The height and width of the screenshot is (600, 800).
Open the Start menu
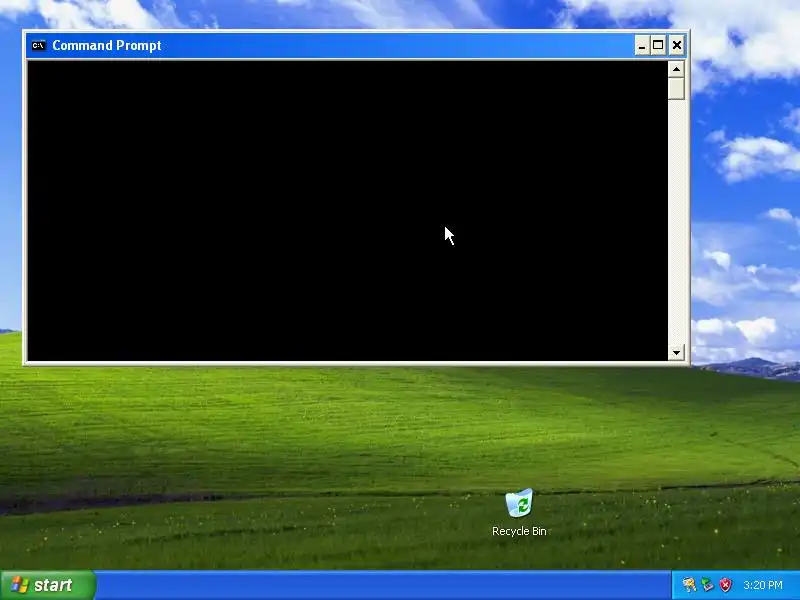coord(47,585)
